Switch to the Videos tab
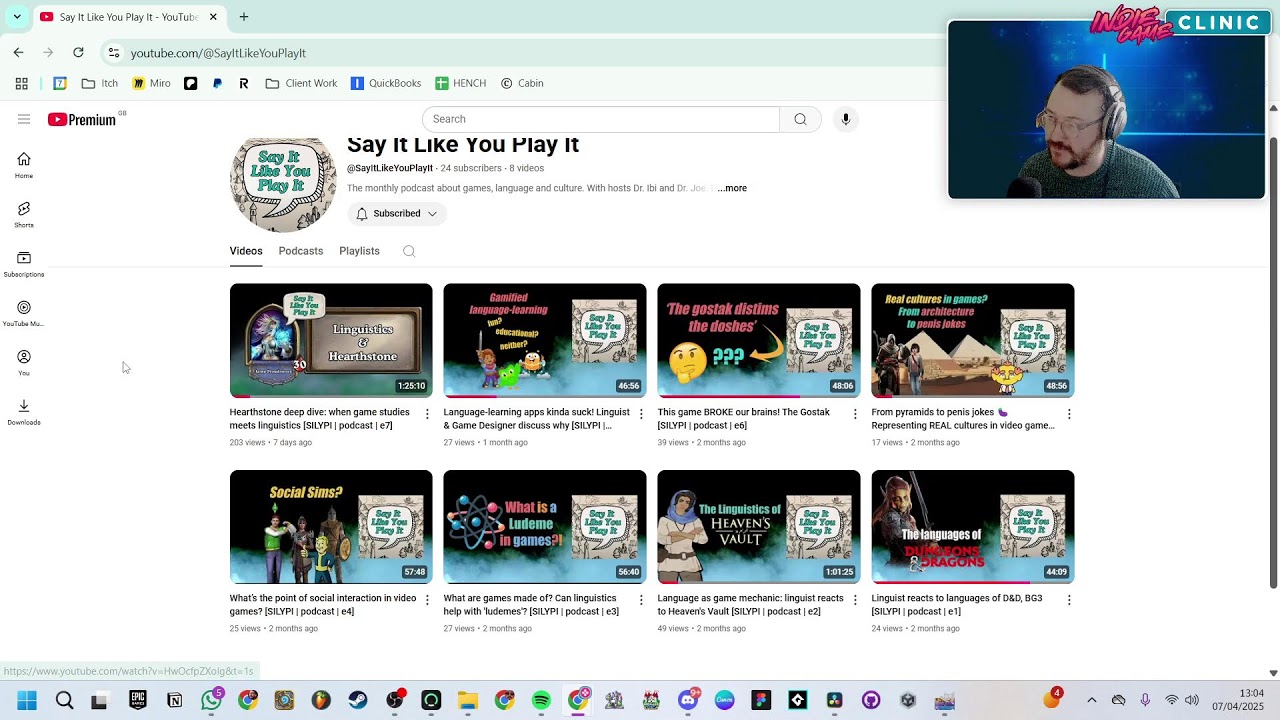Viewport: 1280px width, 720px height. 246,251
